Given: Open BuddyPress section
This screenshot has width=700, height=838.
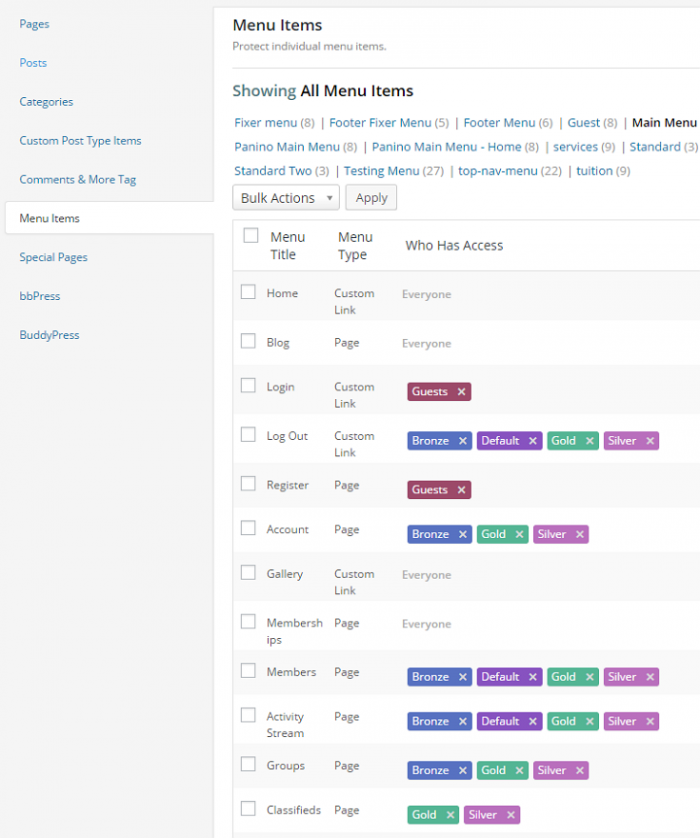Looking at the screenshot, I should pos(49,335).
